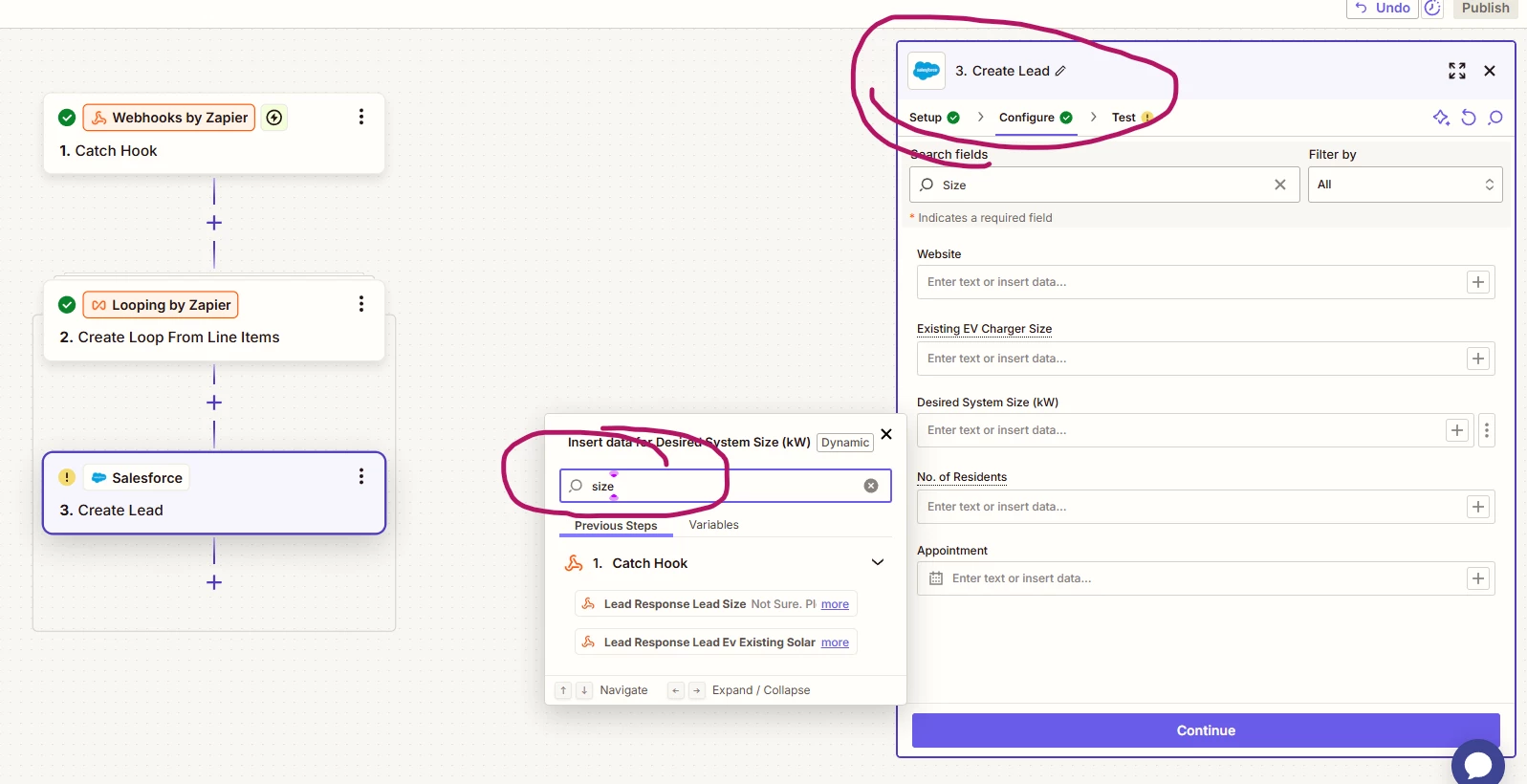The image size is (1527, 784).
Task: Click the Search fields input
Action: click(x=1104, y=185)
